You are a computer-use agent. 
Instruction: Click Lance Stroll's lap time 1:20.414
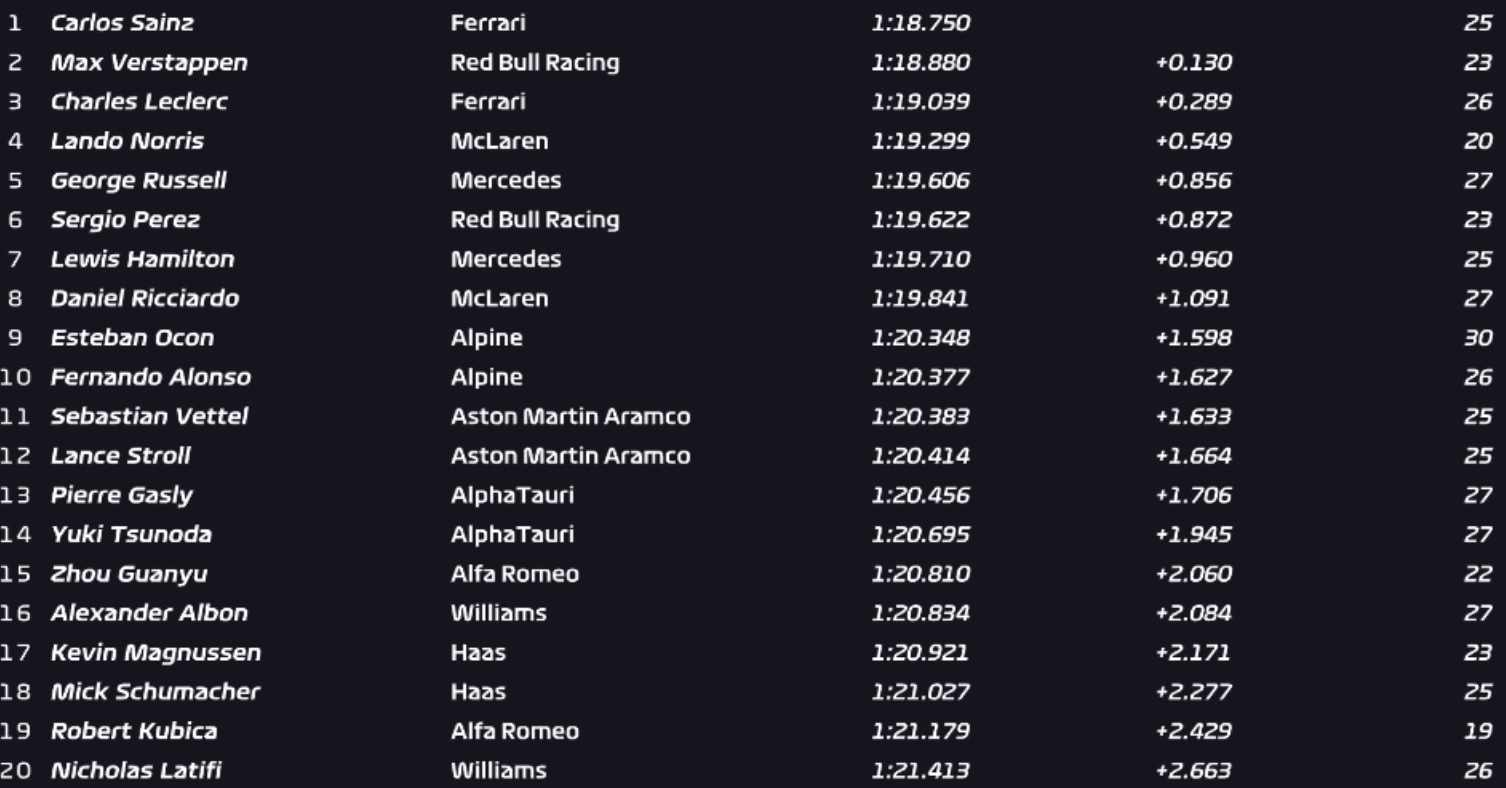(x=920, y=455)
